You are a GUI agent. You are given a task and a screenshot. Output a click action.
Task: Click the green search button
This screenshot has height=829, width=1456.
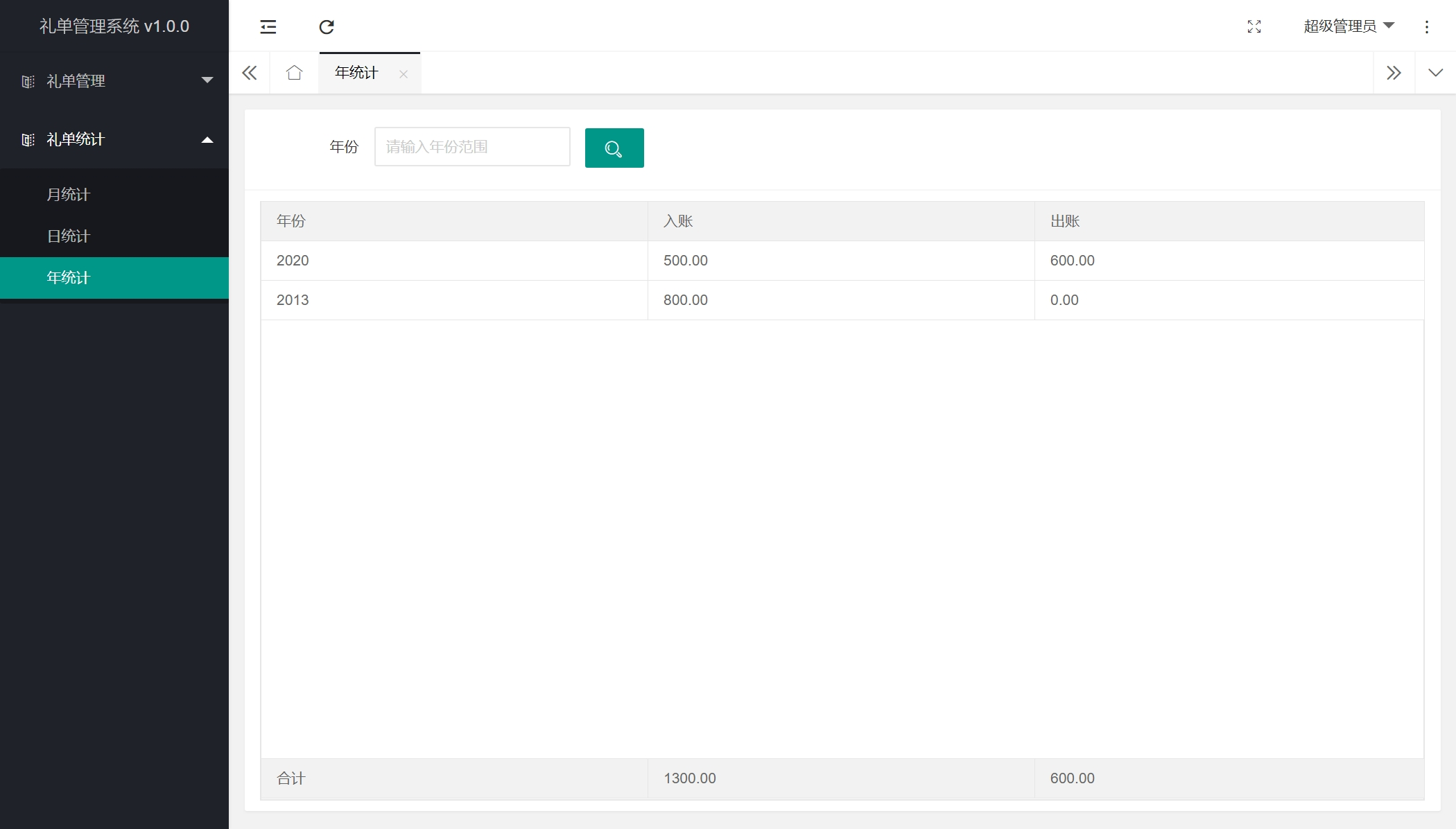614,148
